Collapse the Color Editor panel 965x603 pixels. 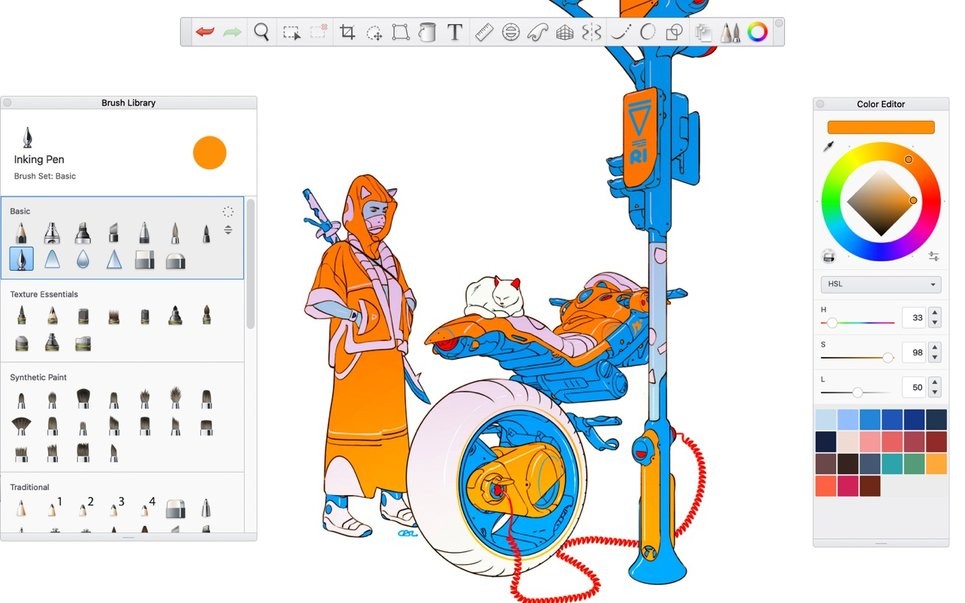pos(820,103)
